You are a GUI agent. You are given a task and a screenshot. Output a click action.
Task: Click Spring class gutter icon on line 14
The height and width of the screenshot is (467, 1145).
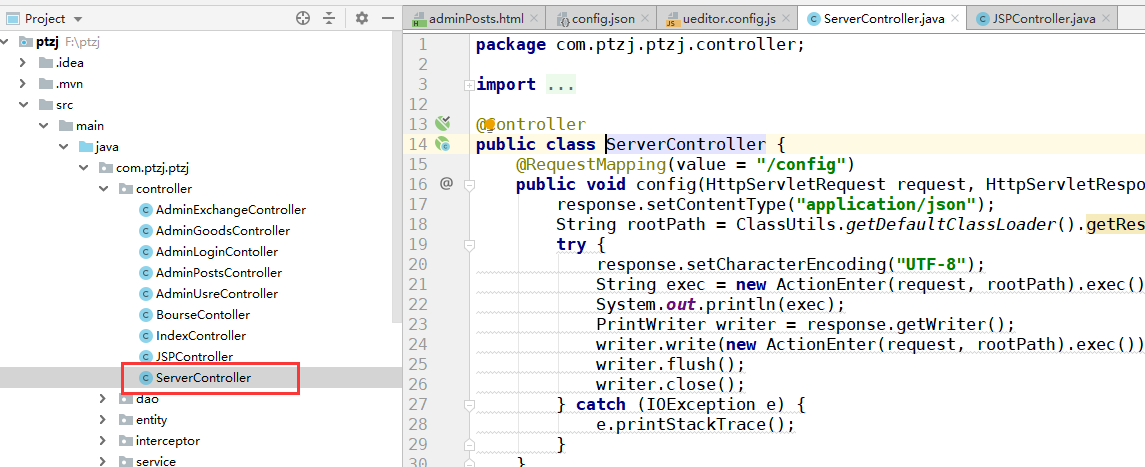[x=443, y=144]
